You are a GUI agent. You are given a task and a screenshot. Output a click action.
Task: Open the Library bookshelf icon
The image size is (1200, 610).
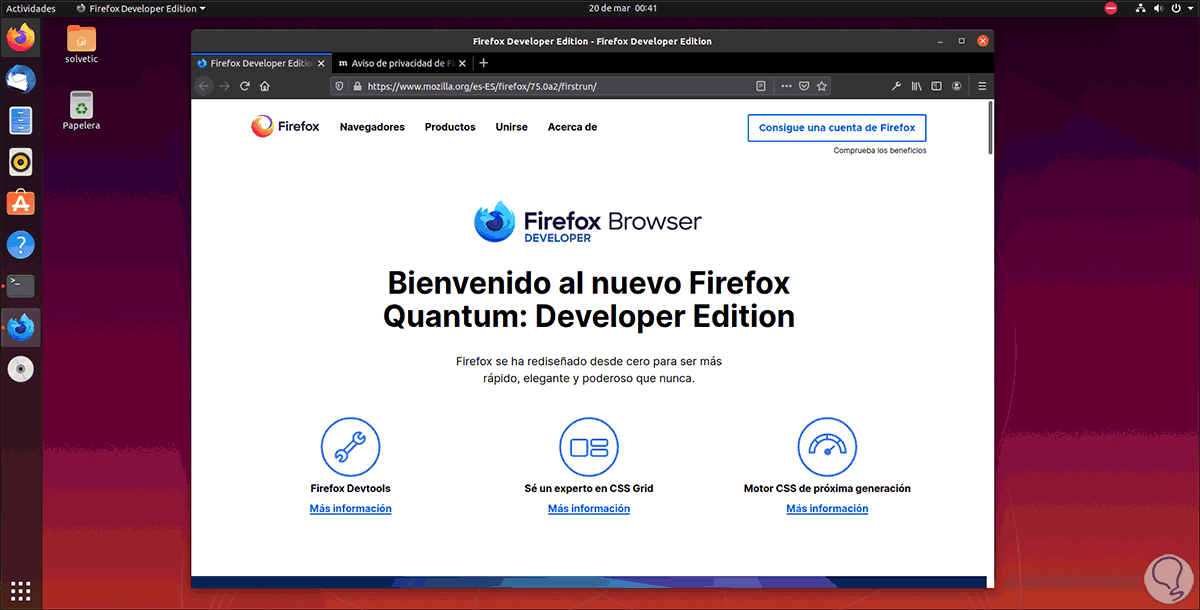(x=916, y=86)
